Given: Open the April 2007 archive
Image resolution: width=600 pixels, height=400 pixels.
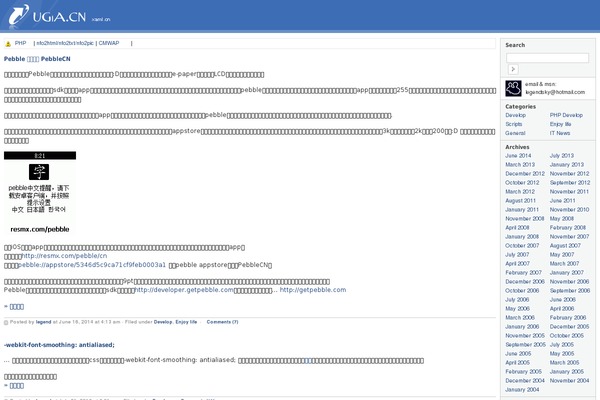Looking at the screenshot, I should 517,264.
